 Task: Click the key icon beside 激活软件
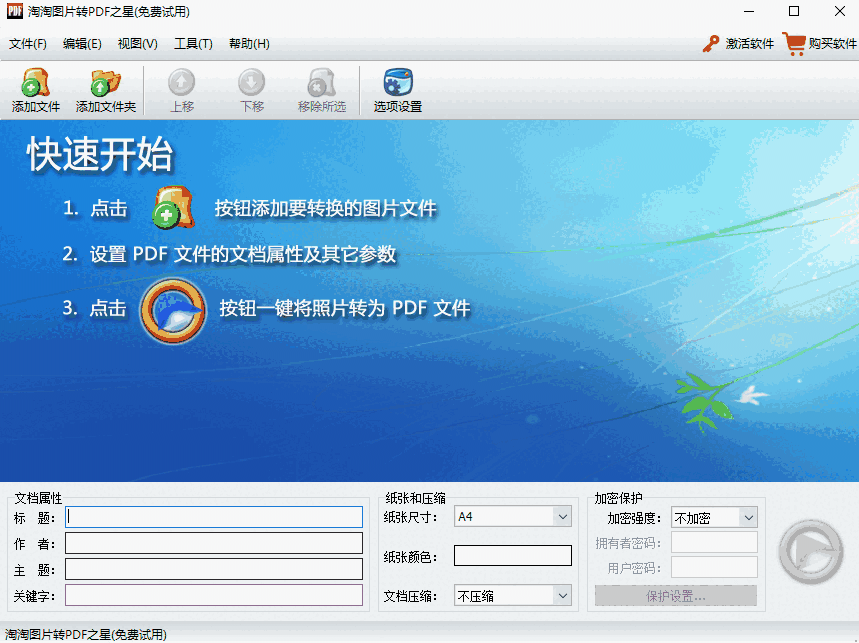click(x=706, y=44)
